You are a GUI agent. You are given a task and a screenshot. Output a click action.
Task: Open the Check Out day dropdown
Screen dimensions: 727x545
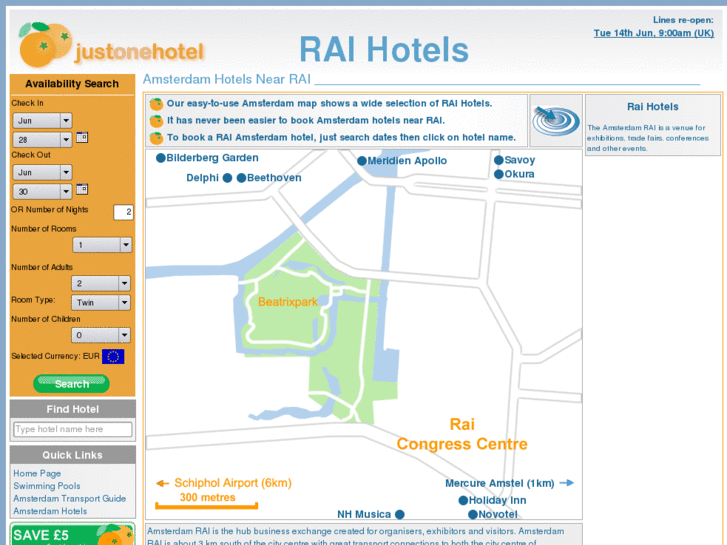coord(42,192)
